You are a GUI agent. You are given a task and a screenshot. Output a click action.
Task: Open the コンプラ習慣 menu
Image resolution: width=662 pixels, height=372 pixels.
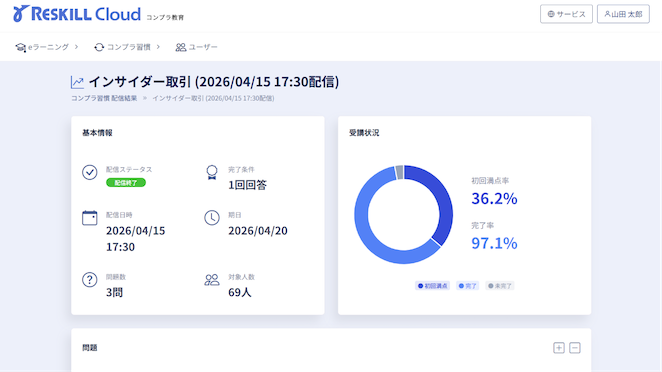tap(128, 47)
